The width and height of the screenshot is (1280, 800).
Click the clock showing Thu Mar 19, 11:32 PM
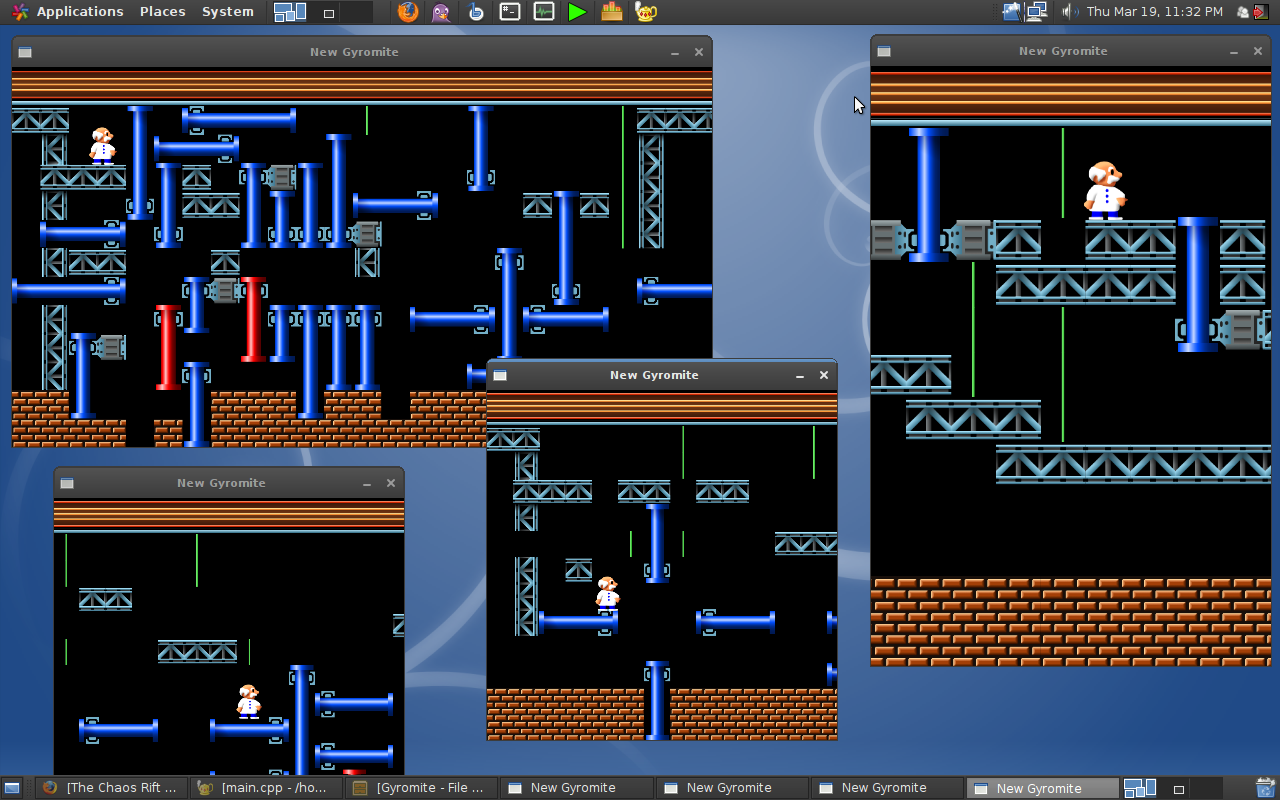point(1154,12)
